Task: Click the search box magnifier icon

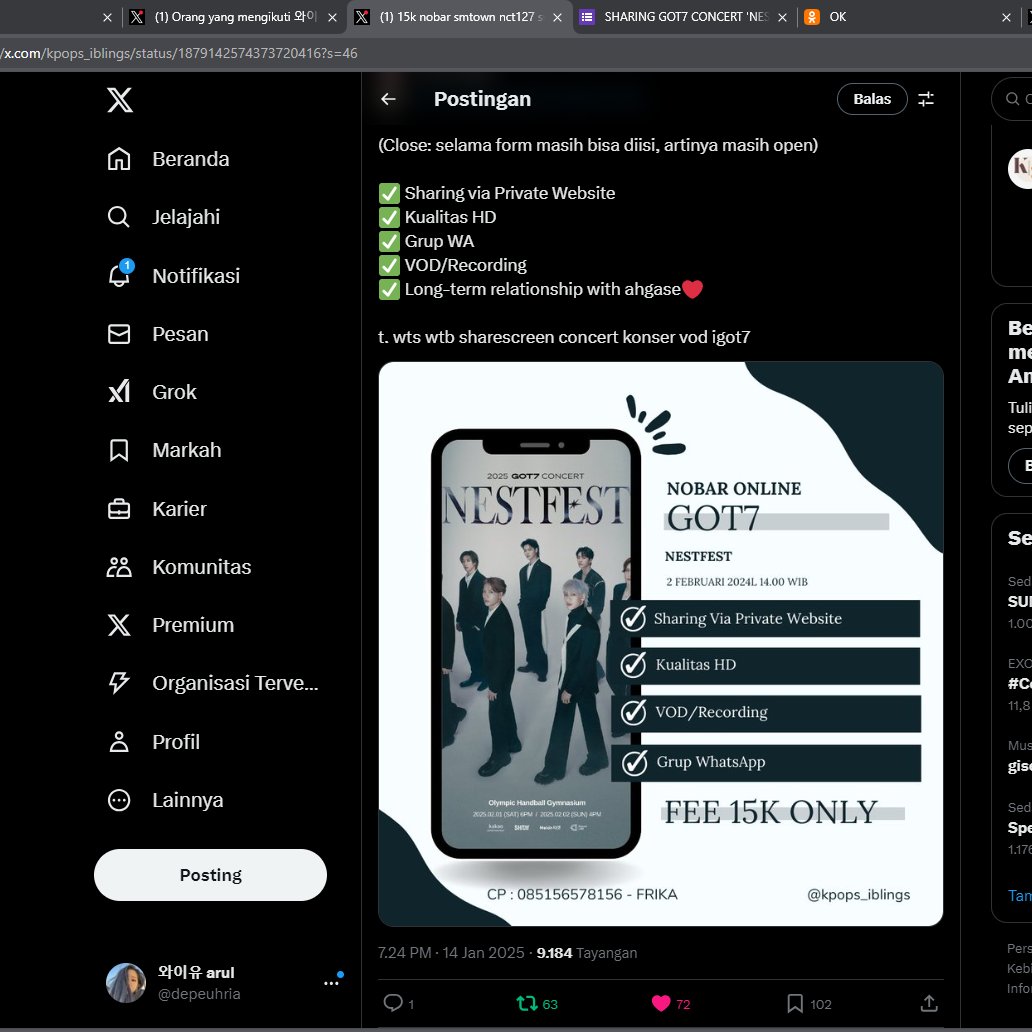Action: coord(1012,99)
